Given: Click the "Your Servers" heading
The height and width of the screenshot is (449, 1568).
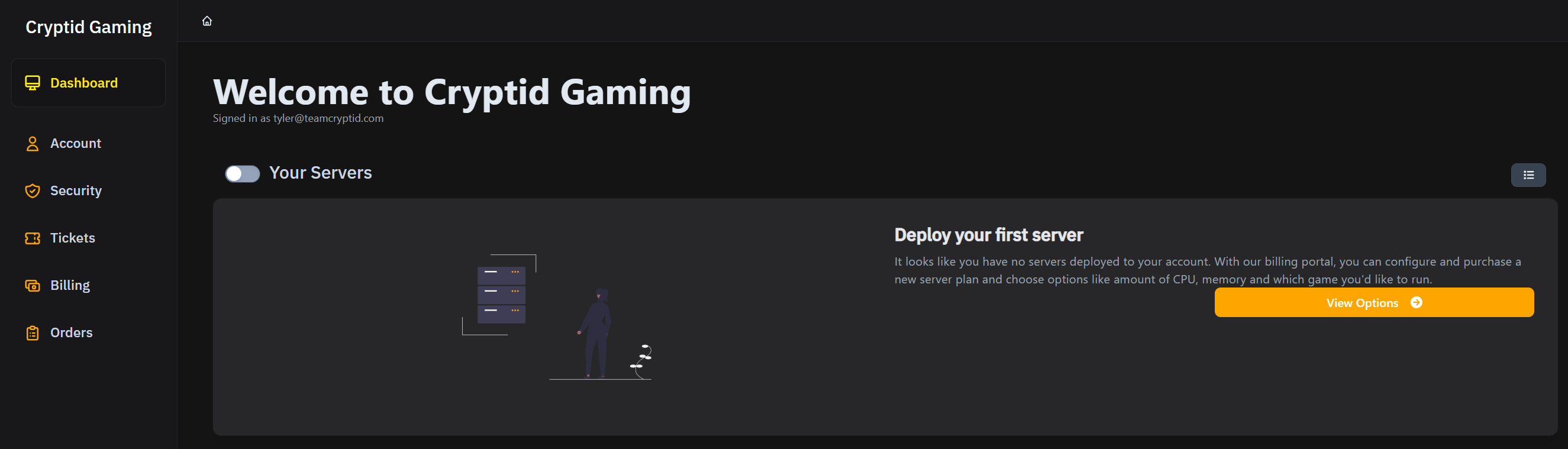Looking at the screenshot, I should tap(320, 173).
